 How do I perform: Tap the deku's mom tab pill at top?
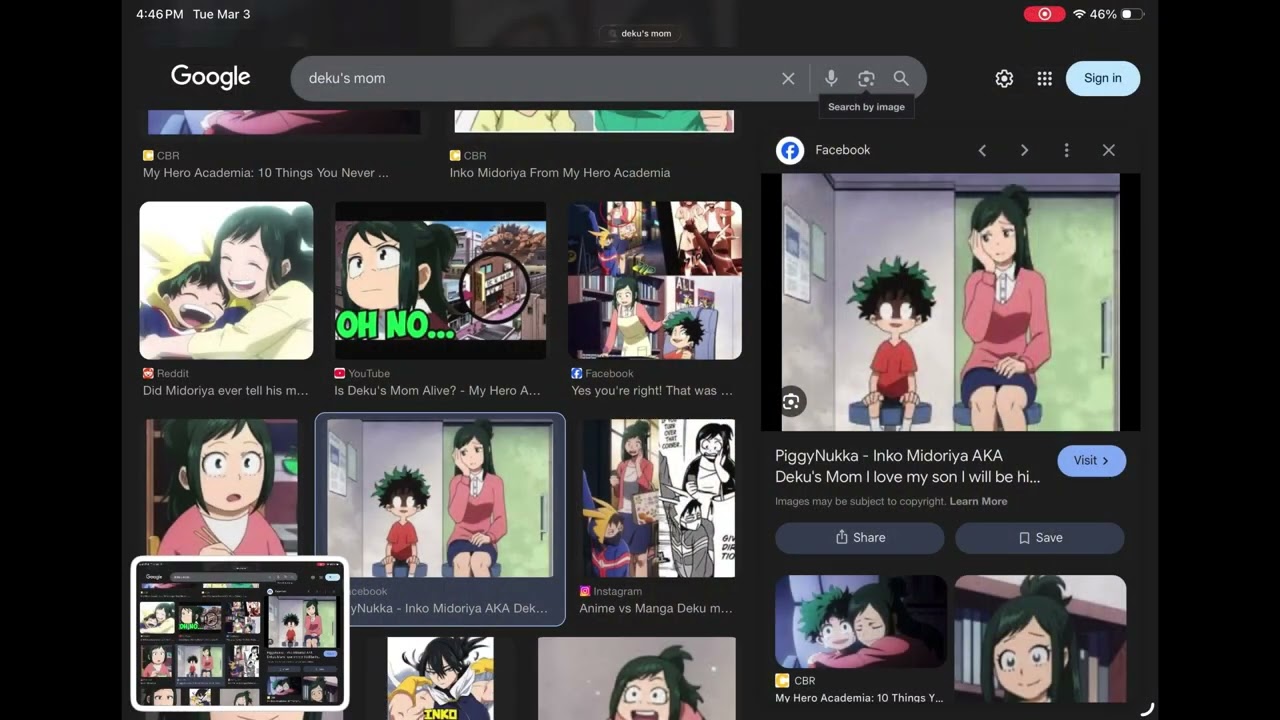640,33
